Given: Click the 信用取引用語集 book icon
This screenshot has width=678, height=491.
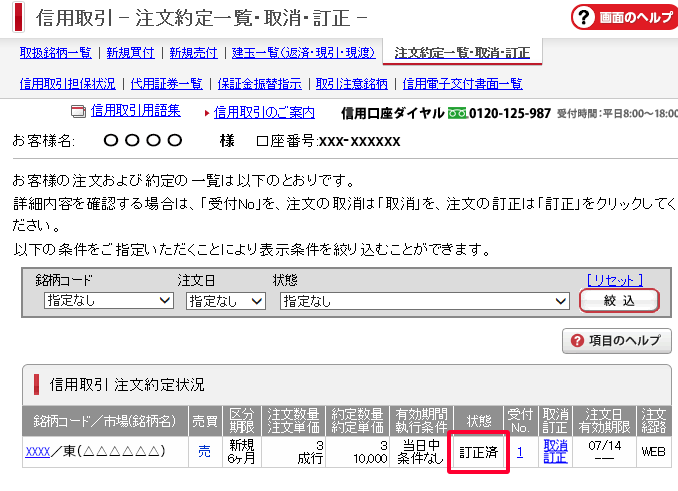Looking at the screenshot, I should point(78,112).
